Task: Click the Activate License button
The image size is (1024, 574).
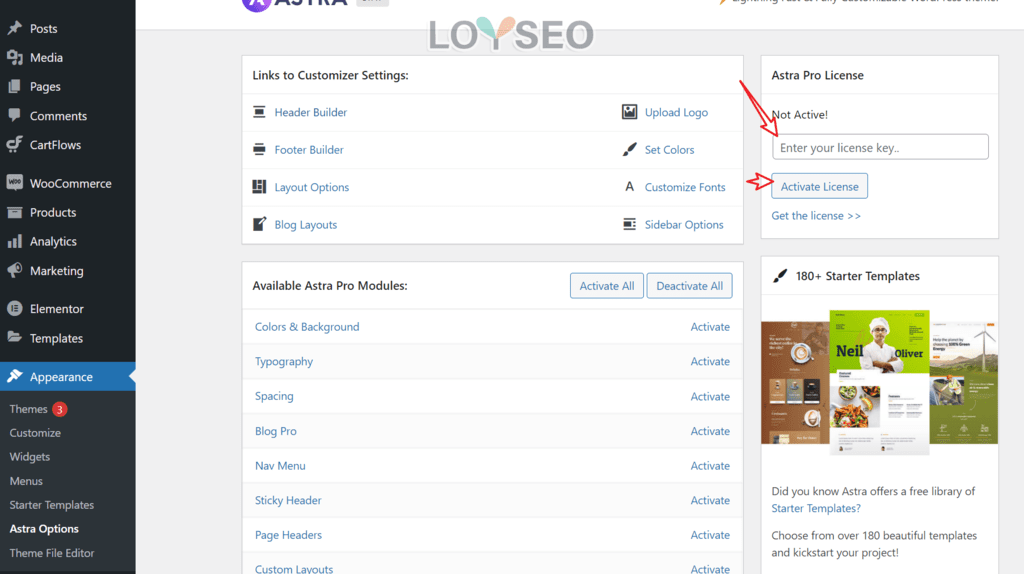Action: click(820, 186)
